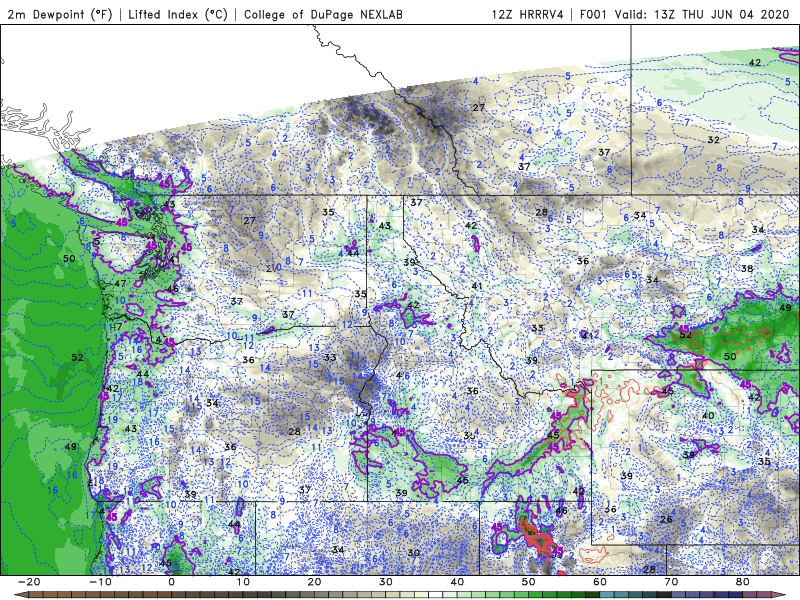The image size is (800, 600).
Task: Click the black '47' dewpoint value on map
Action: tap(120, 284)
